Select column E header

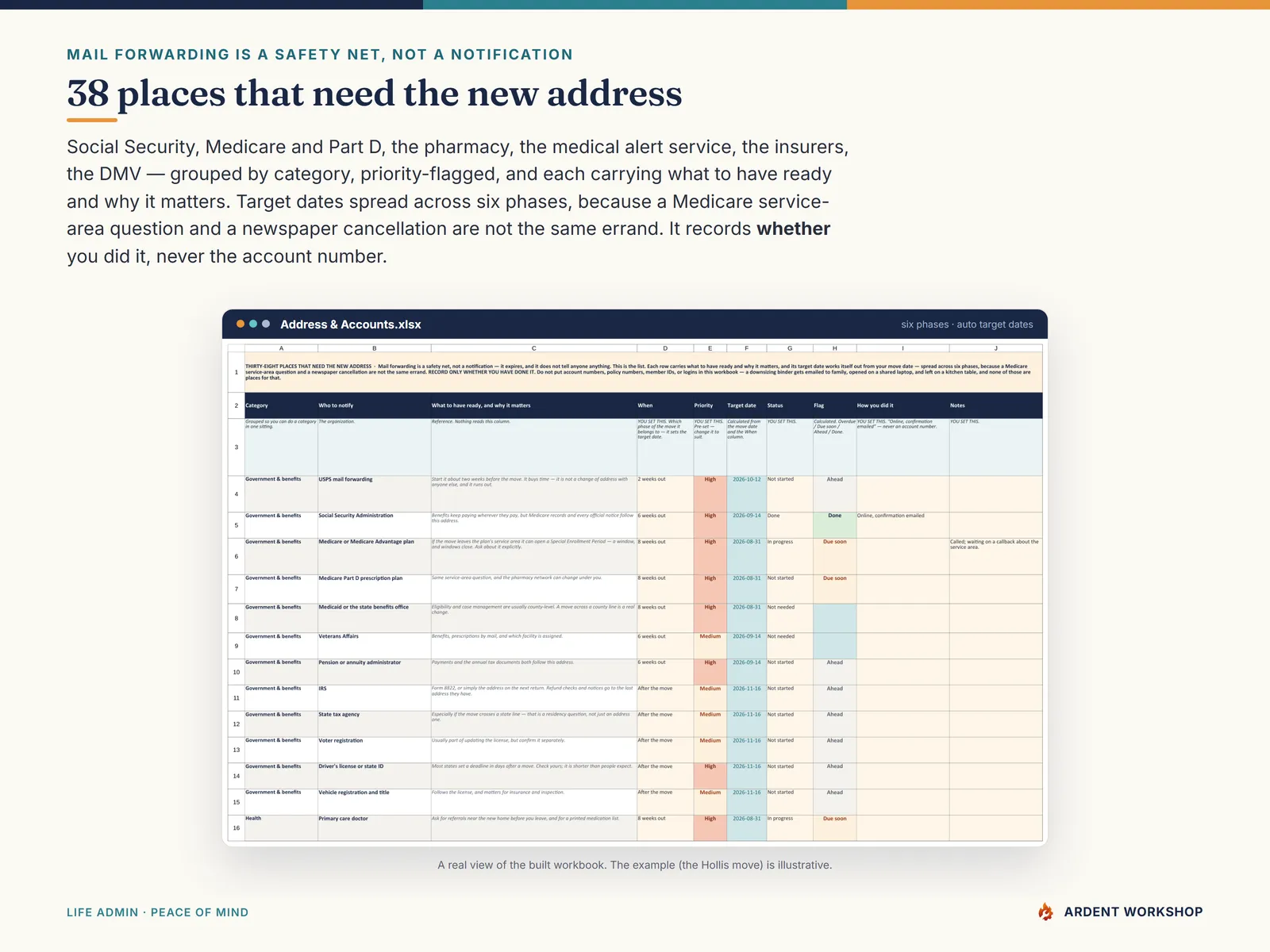click(x=710, y=348)
